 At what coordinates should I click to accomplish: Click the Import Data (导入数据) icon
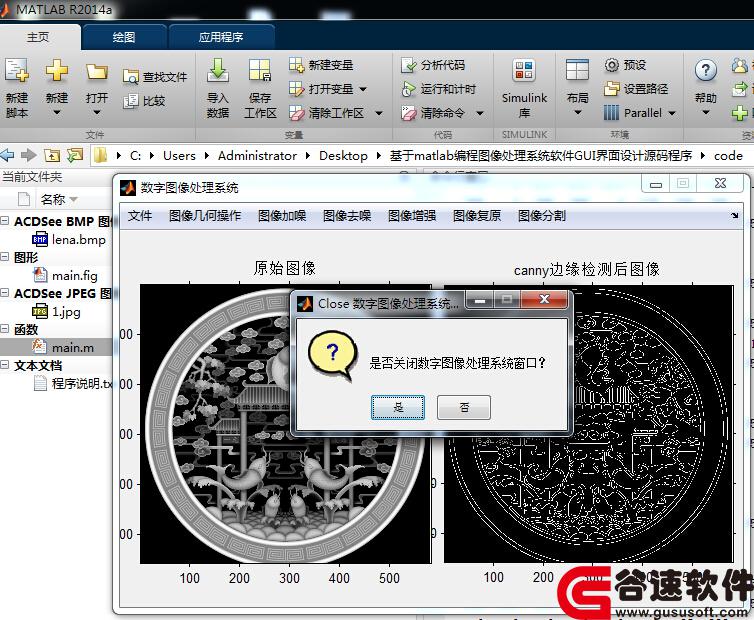[218, 71]
